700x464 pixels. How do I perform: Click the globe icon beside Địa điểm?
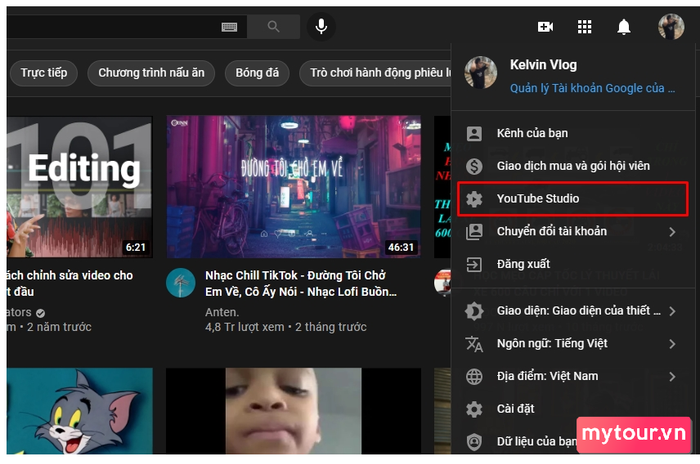tap(474, 376)
